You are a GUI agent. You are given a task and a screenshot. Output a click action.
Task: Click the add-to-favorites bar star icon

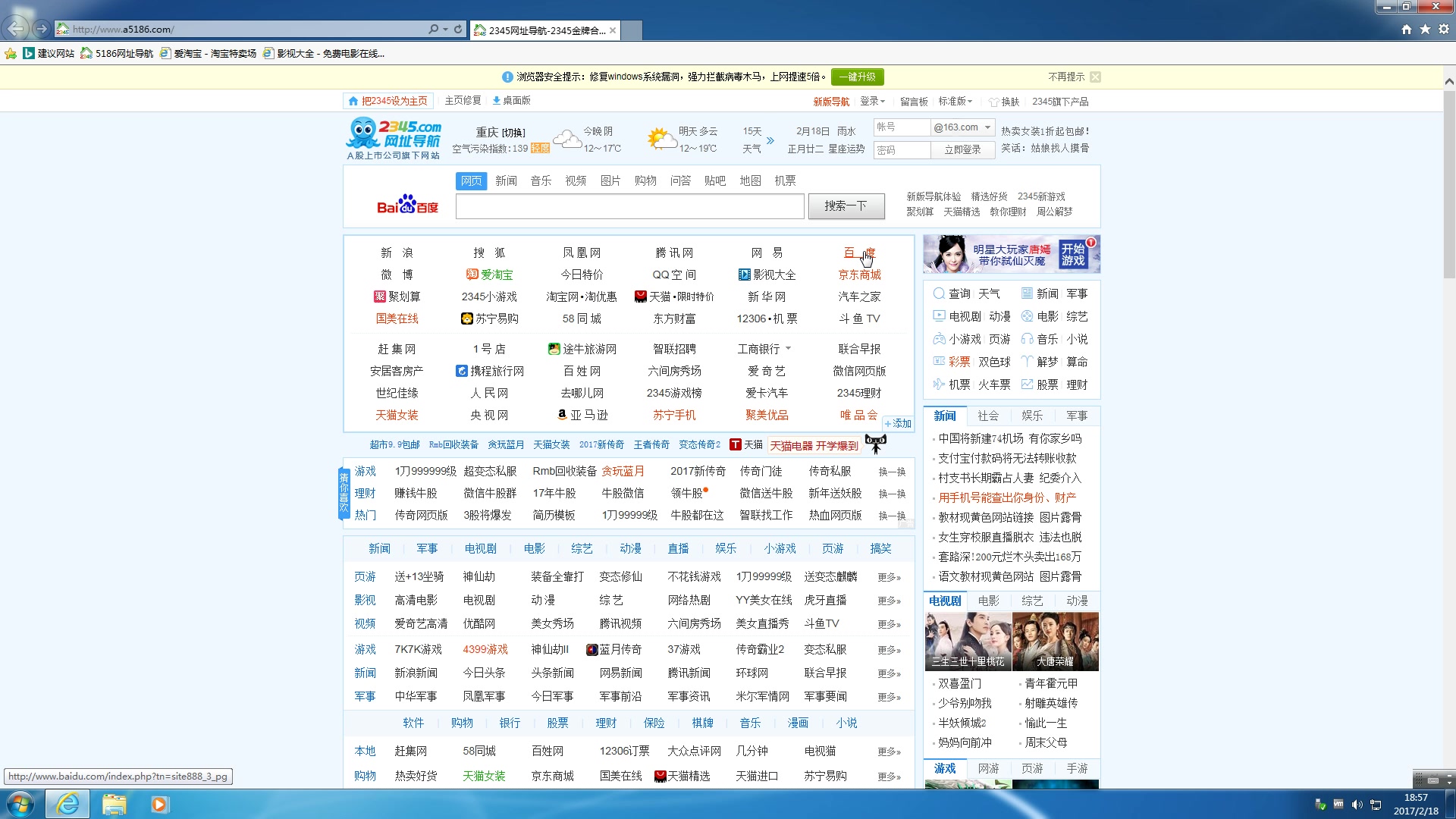[11, 53]
